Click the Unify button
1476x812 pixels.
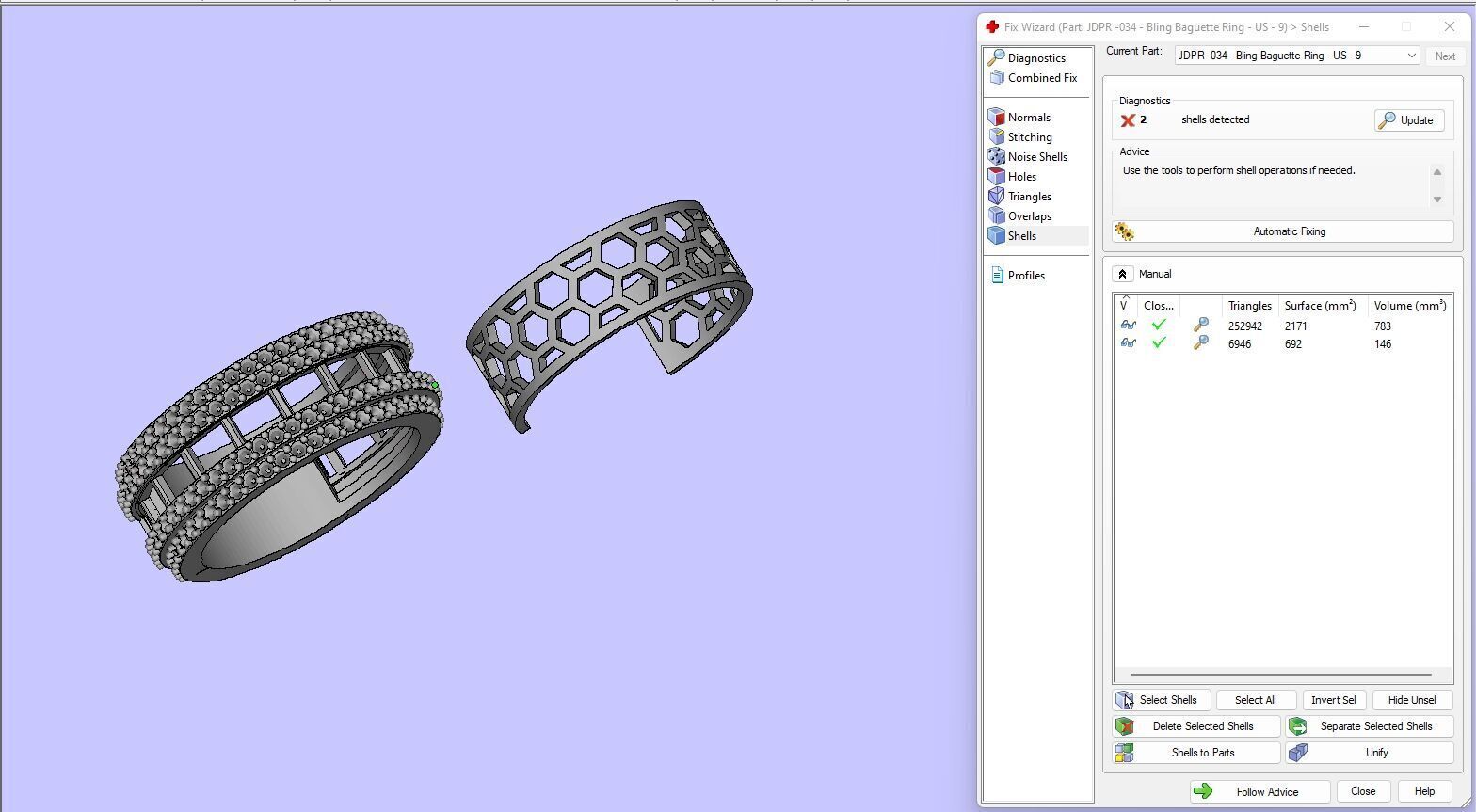coord(1370,753)
